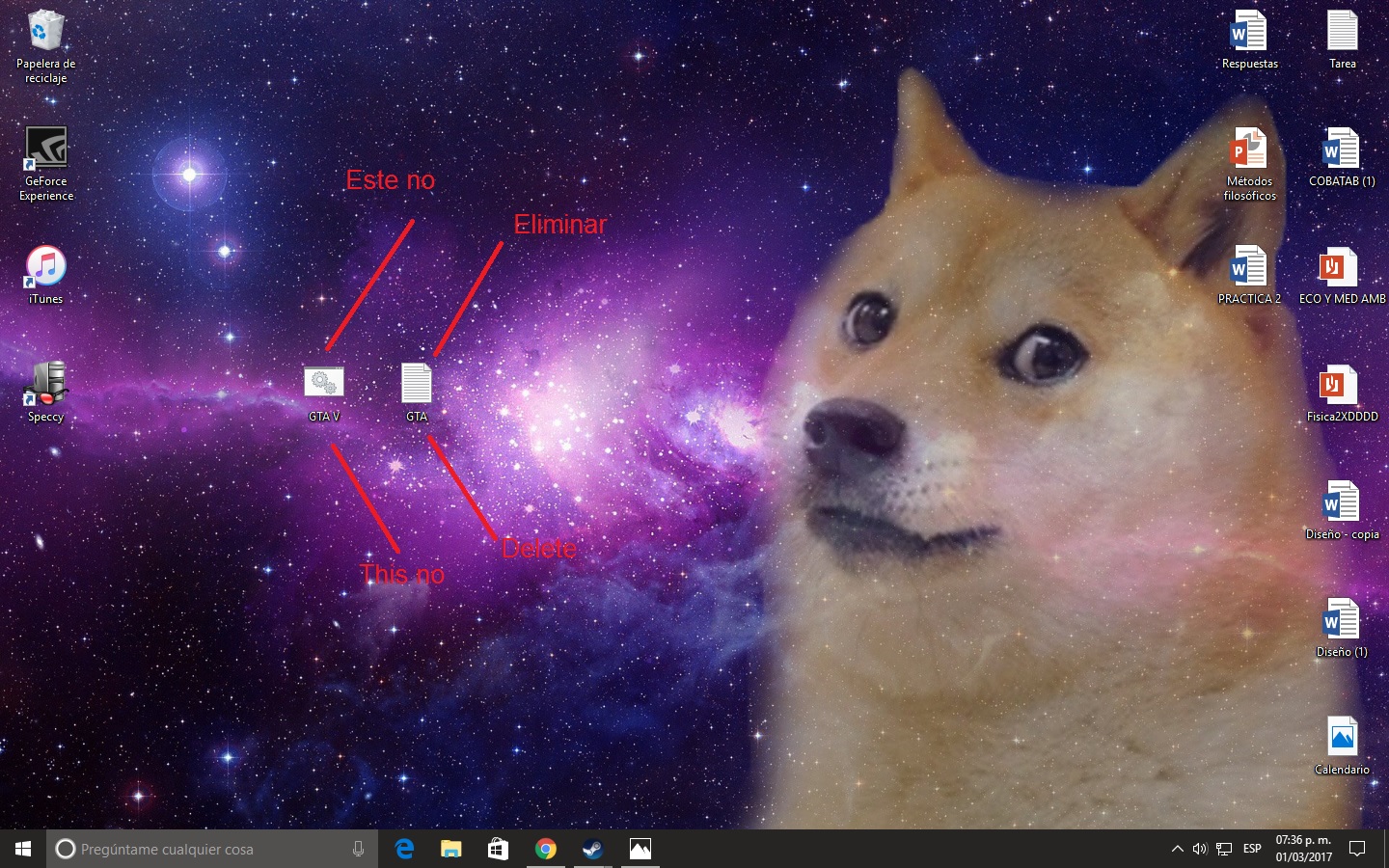Open Google Chrome from the taskbar
This screenshot has height=868, width=1389.
(545, 849)
